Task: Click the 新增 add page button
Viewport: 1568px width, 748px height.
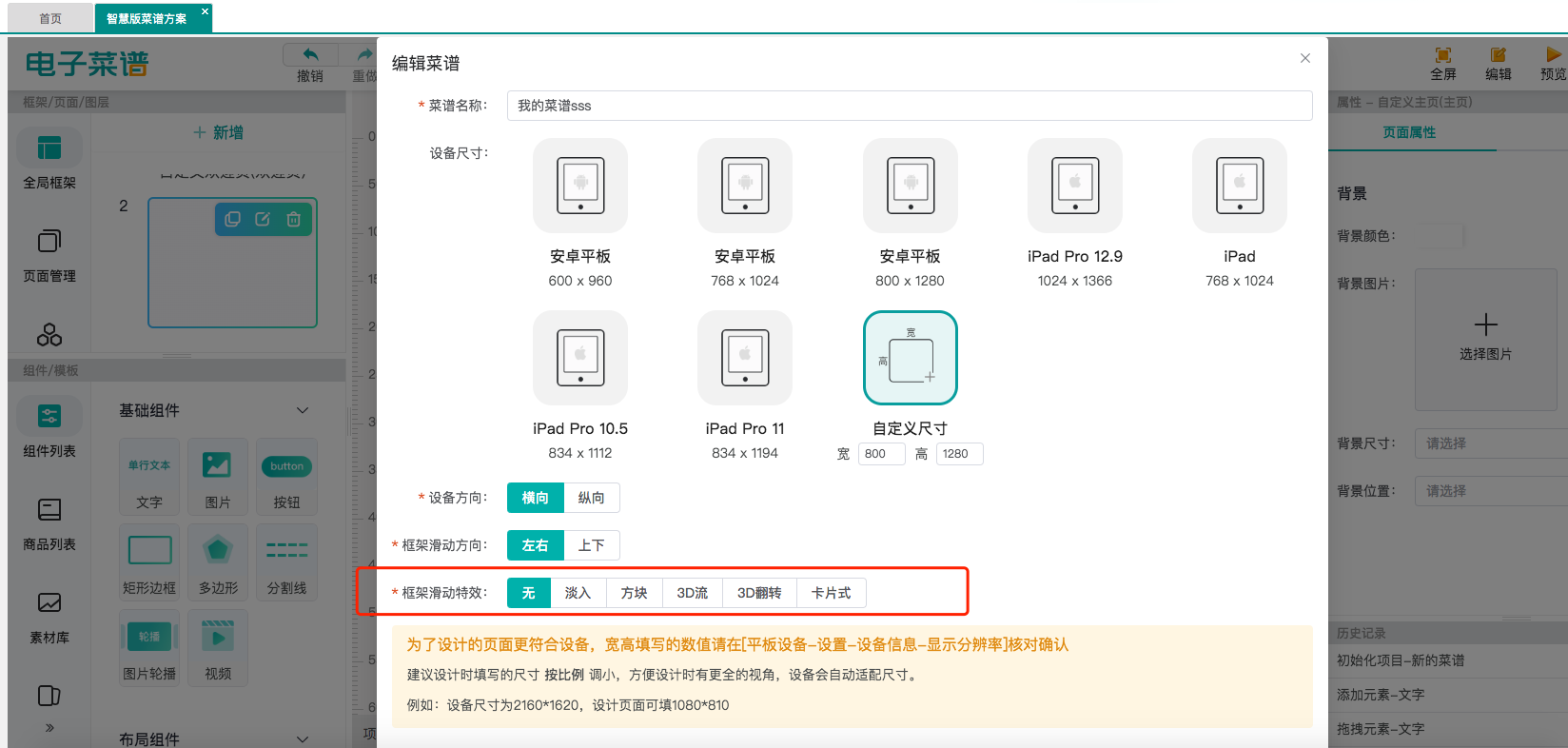Action: 219,132
